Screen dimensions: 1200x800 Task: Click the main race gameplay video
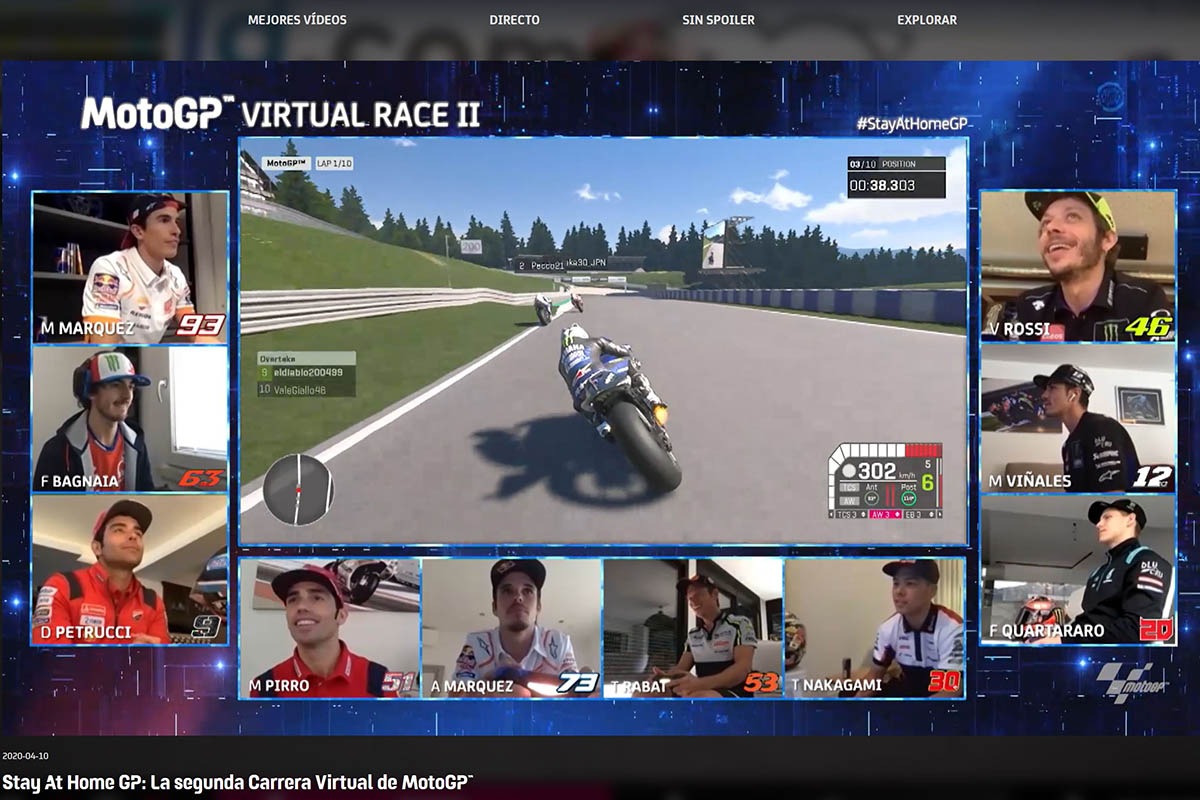pyautogui.click(x=603, y=341)
